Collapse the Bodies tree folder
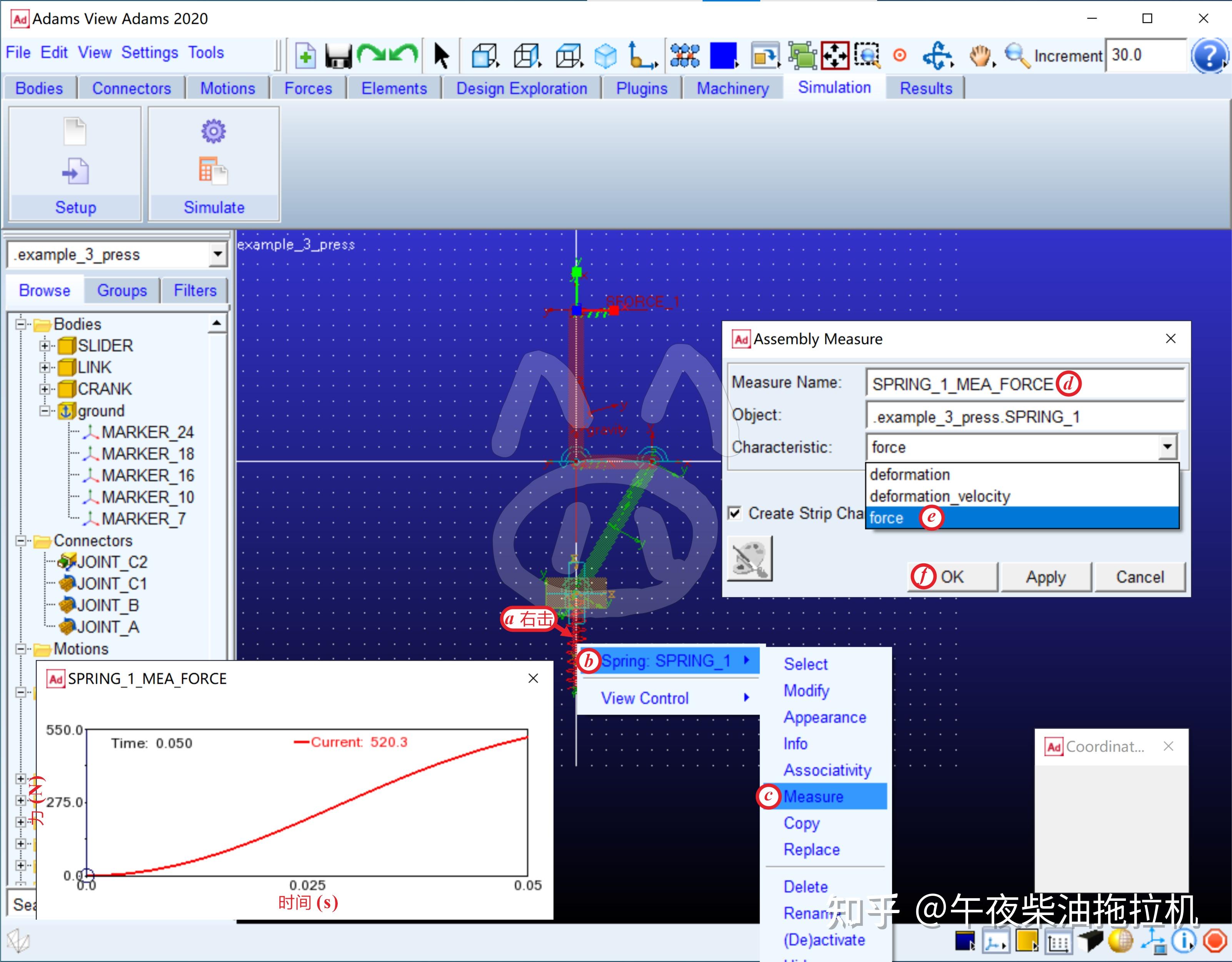 22,324
